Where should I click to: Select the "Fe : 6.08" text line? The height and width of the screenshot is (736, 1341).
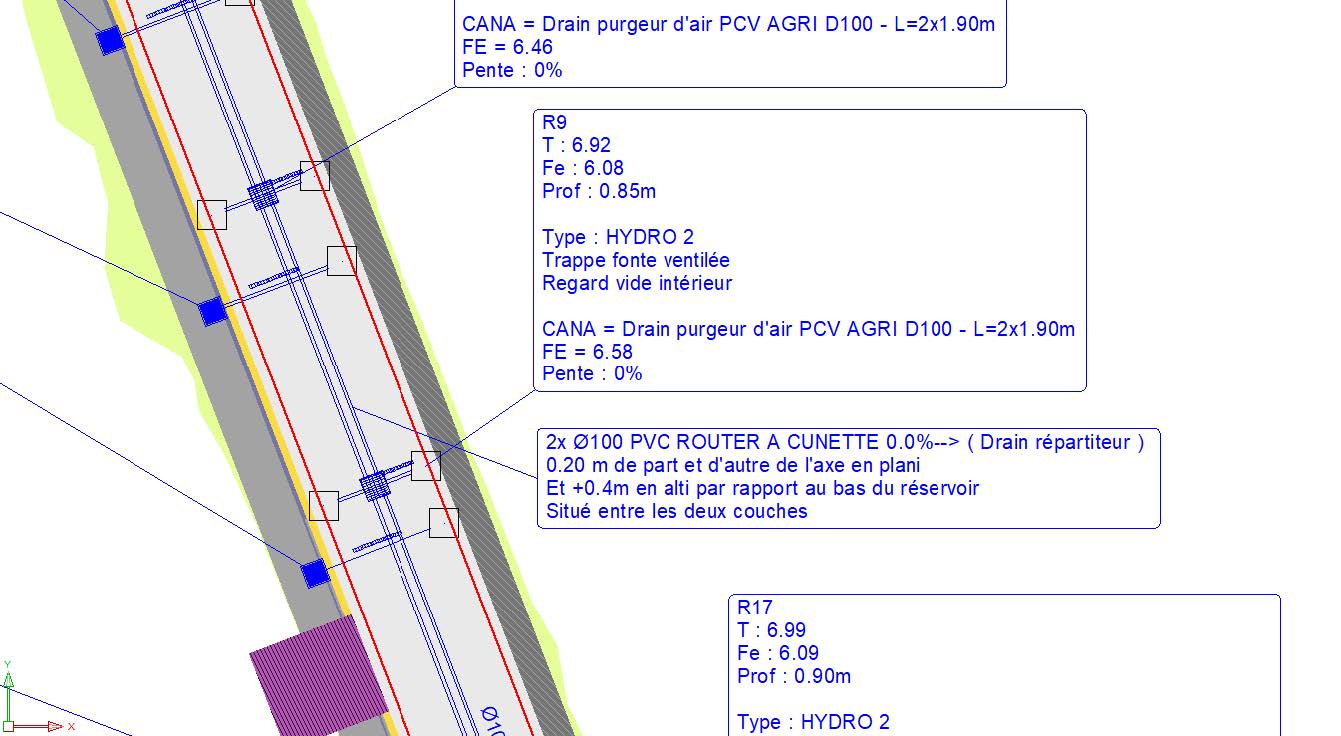click(x=583, y=168)
